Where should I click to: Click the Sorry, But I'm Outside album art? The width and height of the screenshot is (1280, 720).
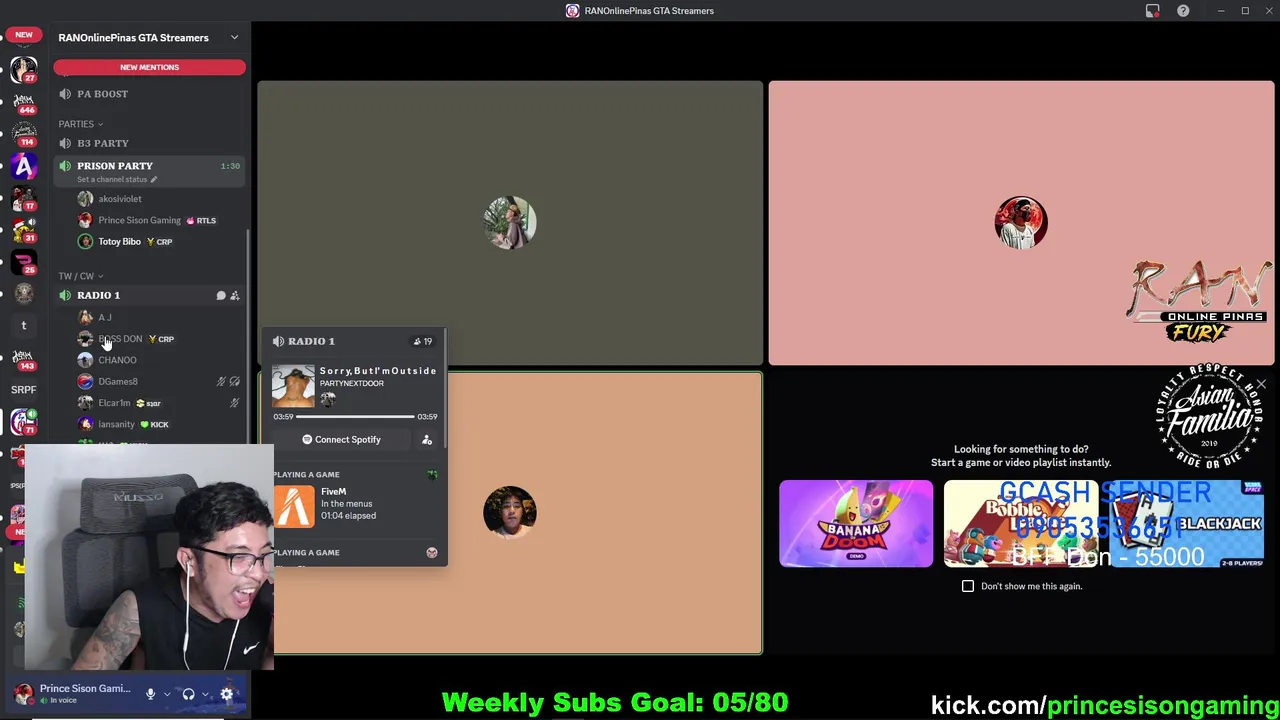294,387
